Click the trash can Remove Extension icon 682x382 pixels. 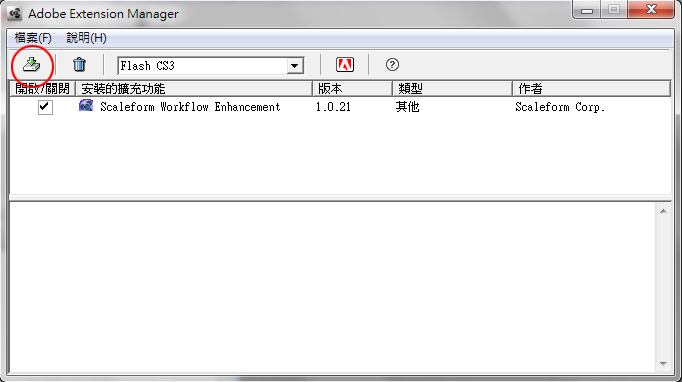(x=79, y=65)
